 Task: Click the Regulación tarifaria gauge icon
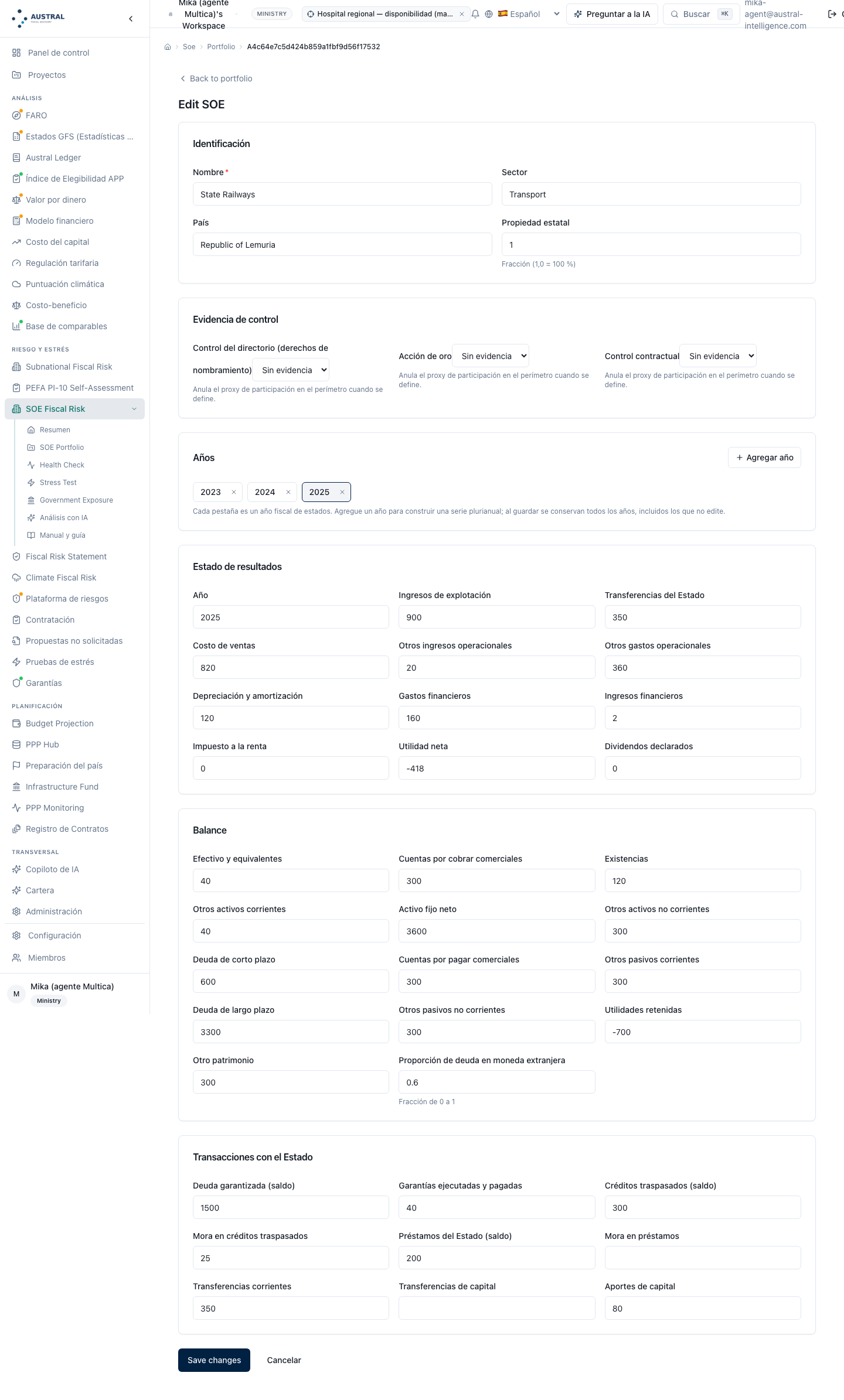click(16, 263)
